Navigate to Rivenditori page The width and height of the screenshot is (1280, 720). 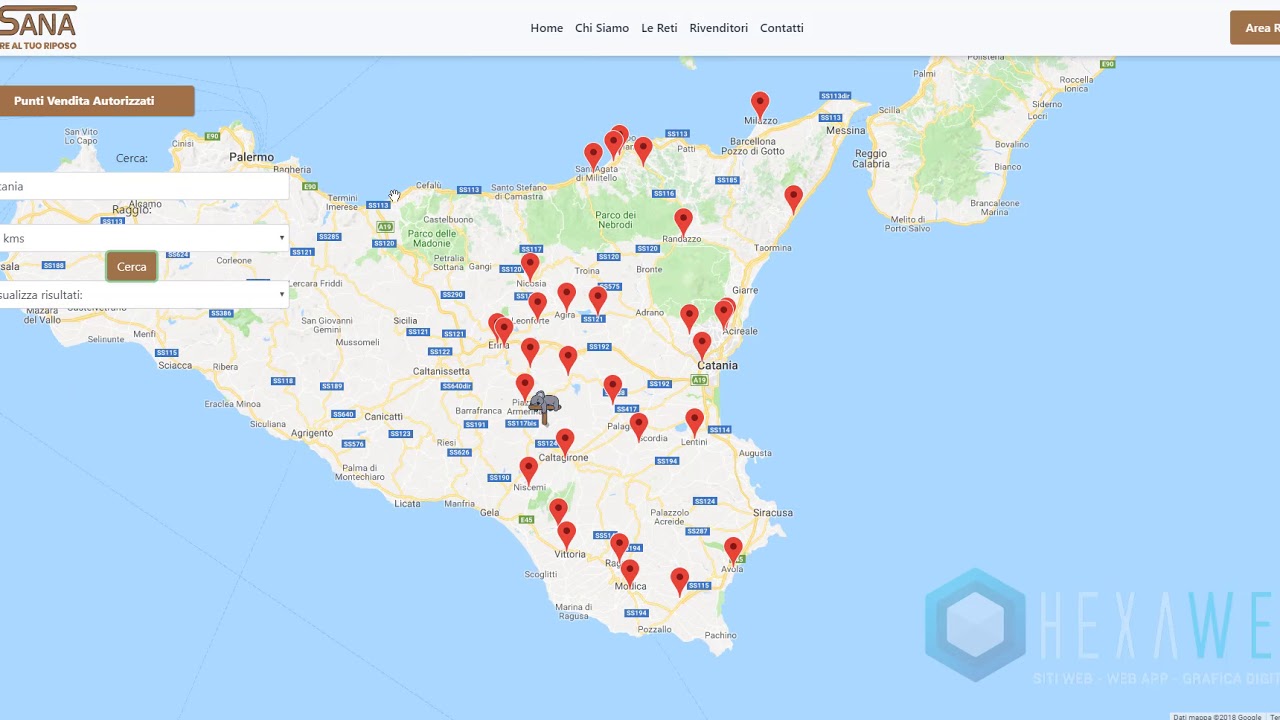(718, 28)
